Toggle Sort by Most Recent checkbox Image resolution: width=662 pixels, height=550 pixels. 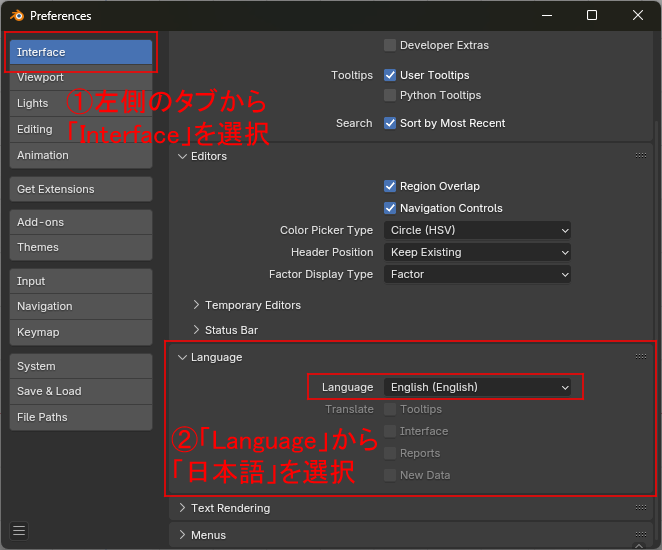point(390,123)
